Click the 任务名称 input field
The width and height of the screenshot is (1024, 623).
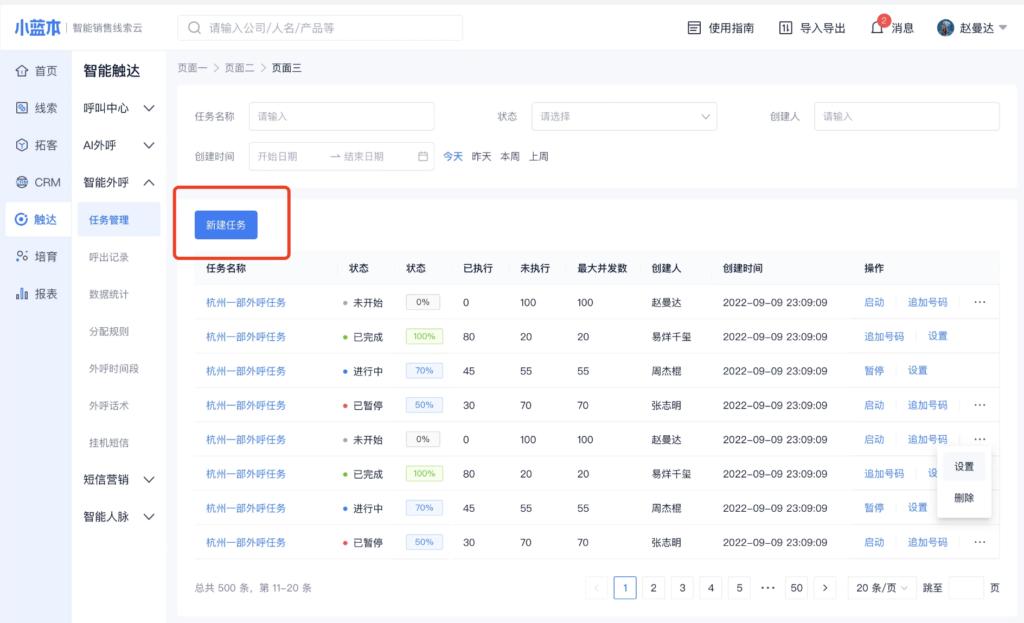click(x=341, y=117)
